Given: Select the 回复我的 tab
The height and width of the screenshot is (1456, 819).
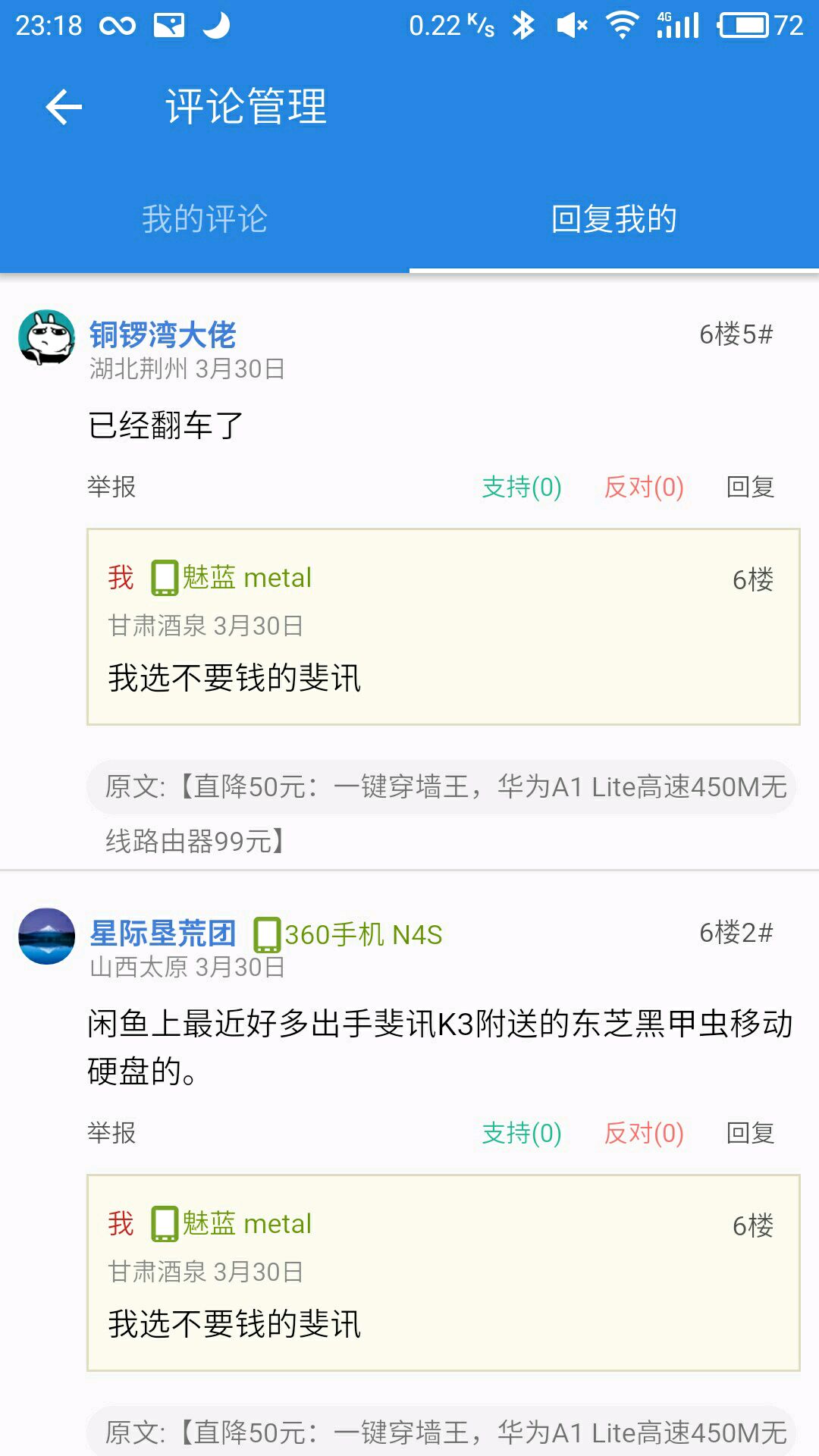Looking at the screenshot, I should click(x=614, y=218).
